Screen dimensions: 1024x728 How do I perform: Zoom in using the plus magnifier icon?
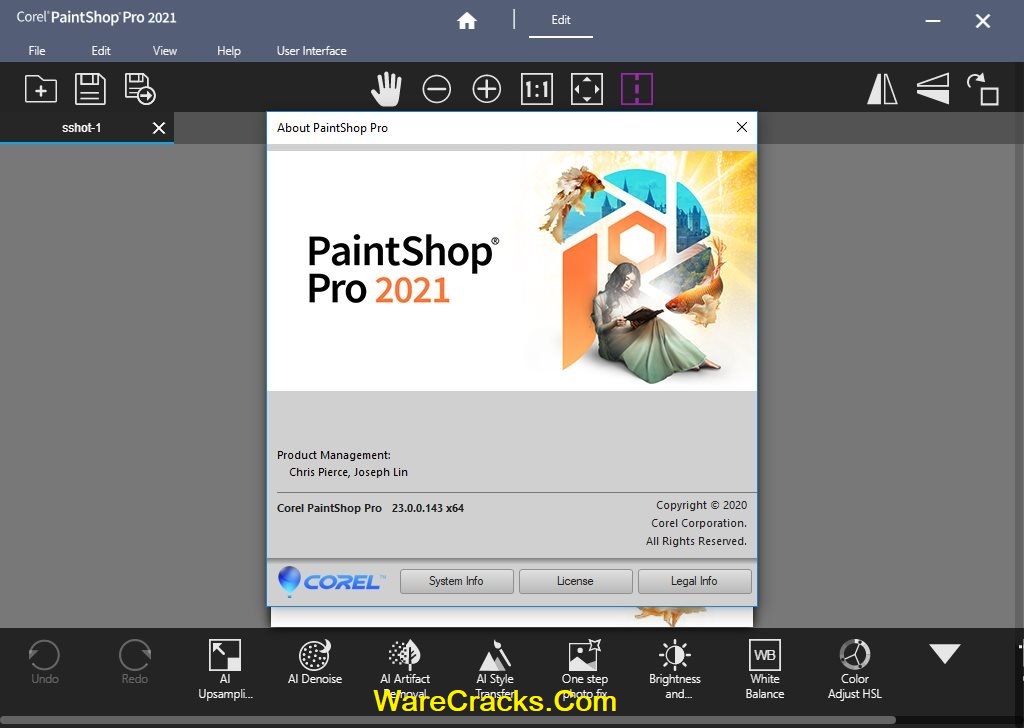(x=486, y=88)
